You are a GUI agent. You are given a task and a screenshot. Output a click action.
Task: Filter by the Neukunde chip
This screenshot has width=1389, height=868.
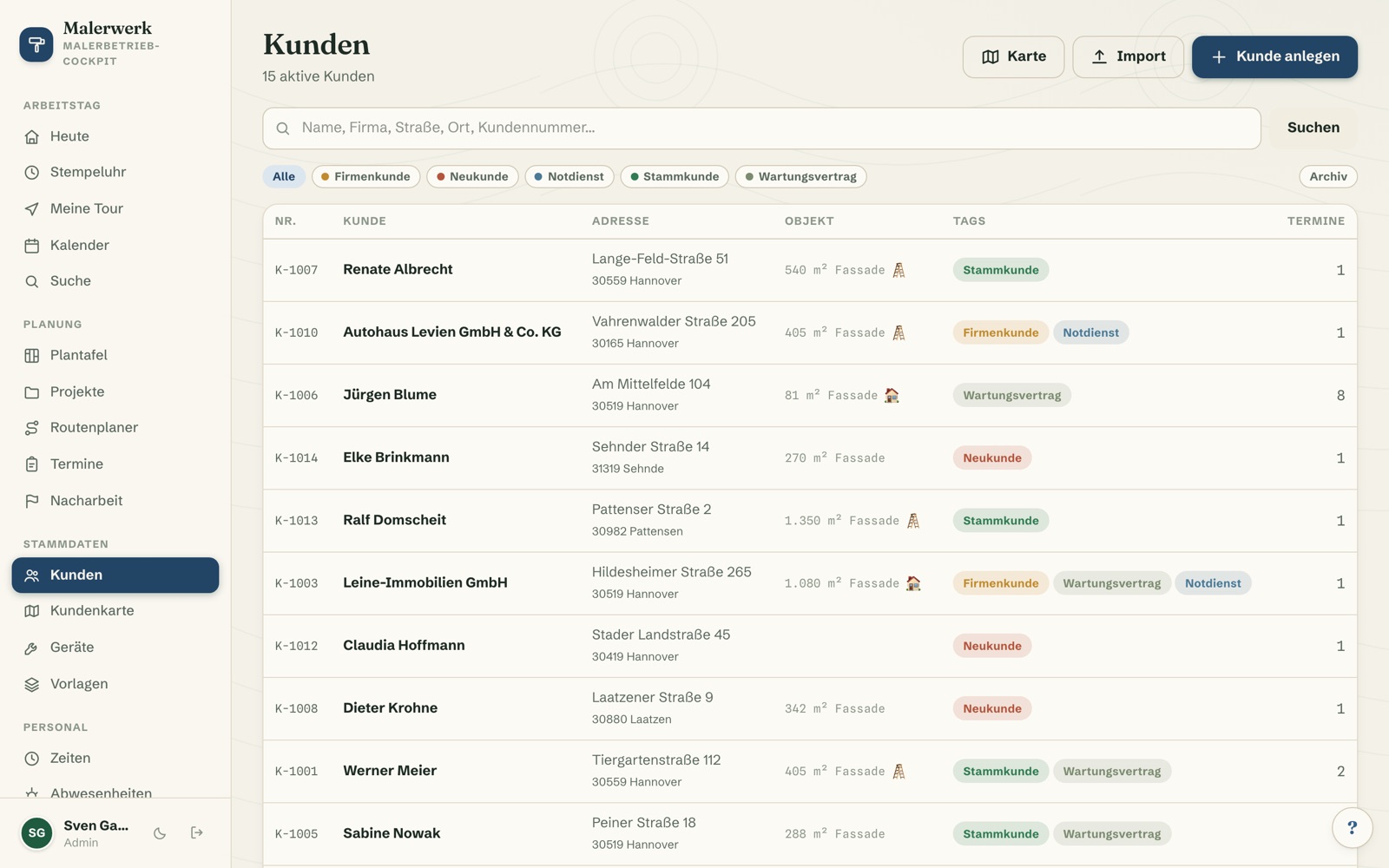(472, 176)
